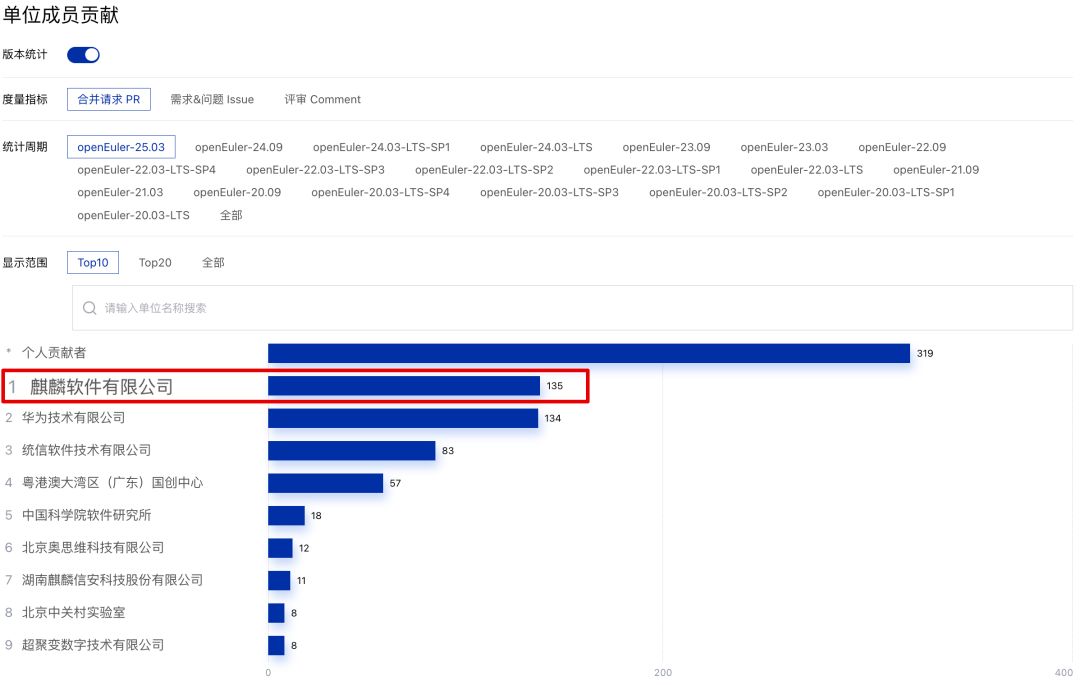Select openEuler-20.09 period

(237, 192)
